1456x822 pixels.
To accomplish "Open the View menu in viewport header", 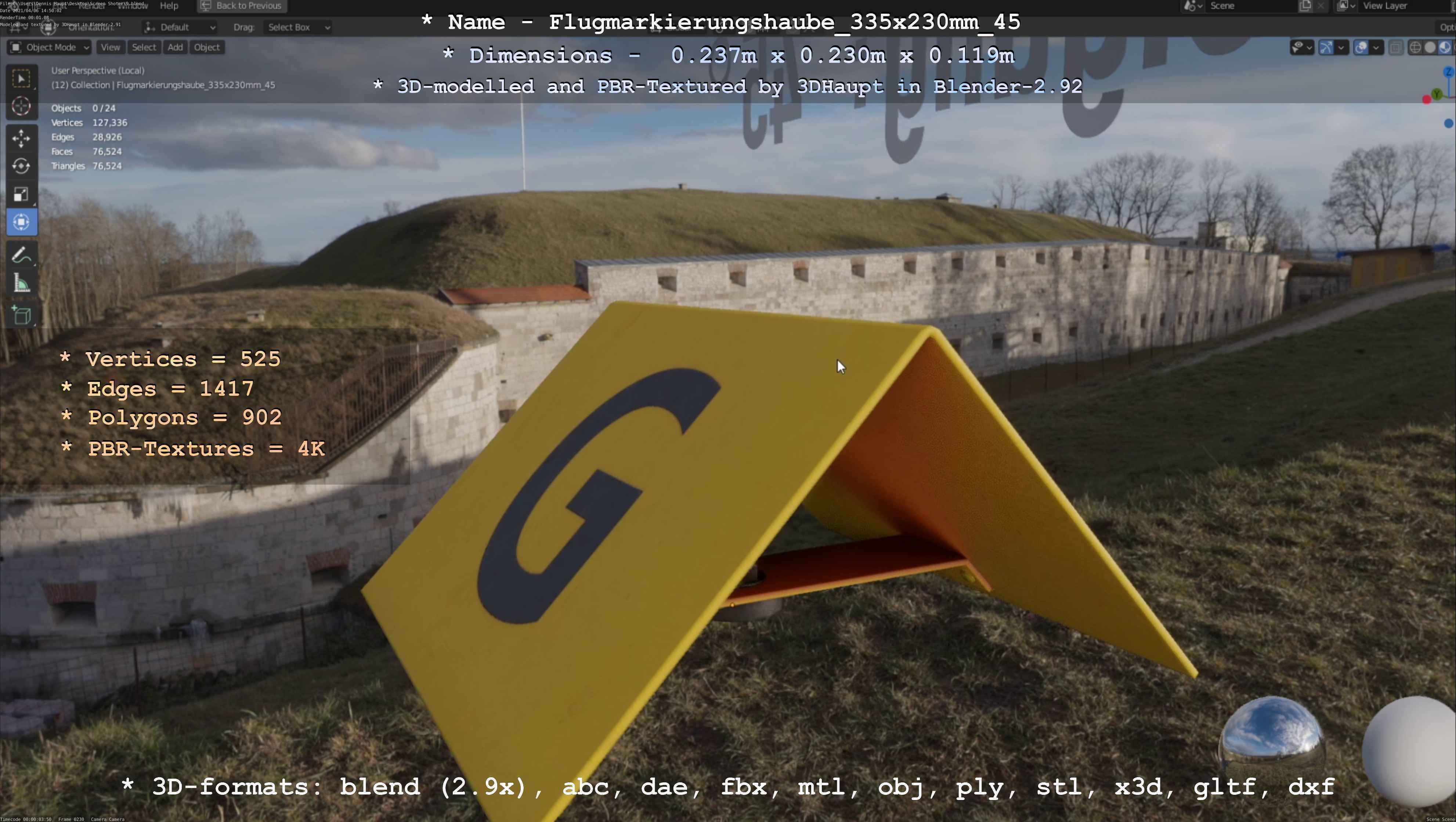I will coord(110,47).
